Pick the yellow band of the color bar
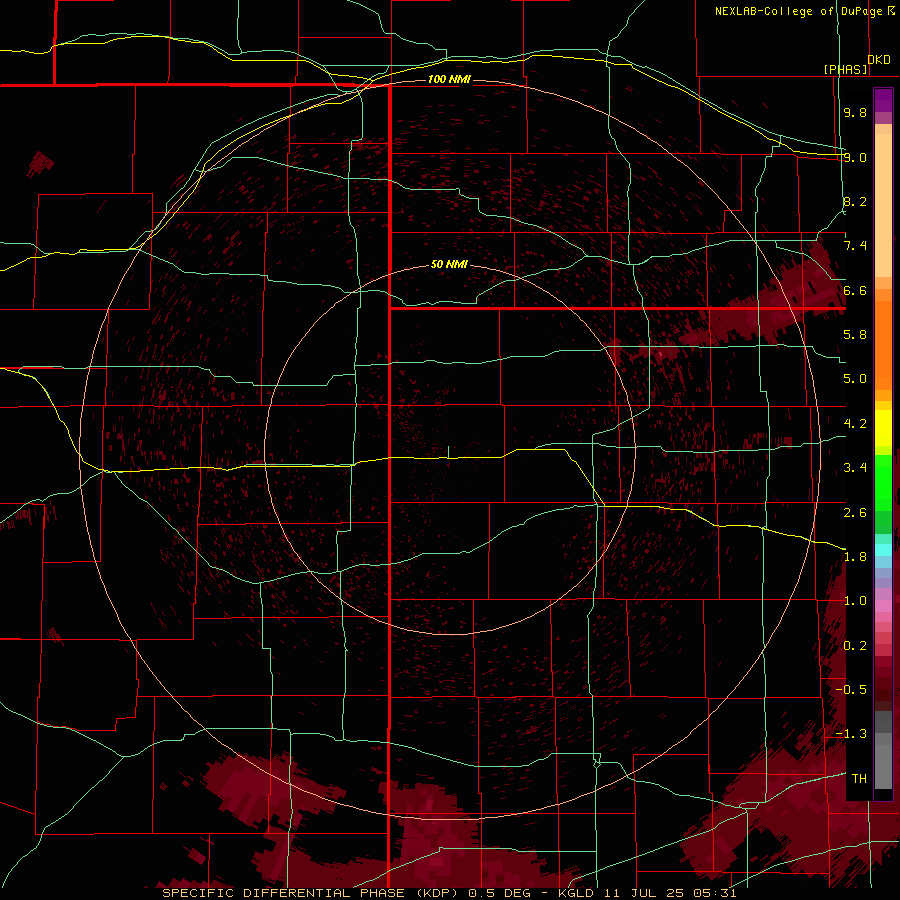Screen dimensions: 900x900 coord(883,428)
